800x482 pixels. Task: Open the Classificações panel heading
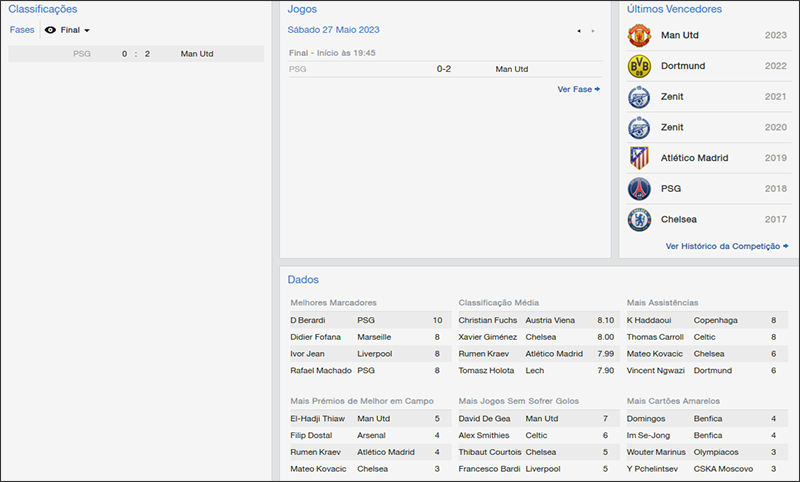[42, 9]
